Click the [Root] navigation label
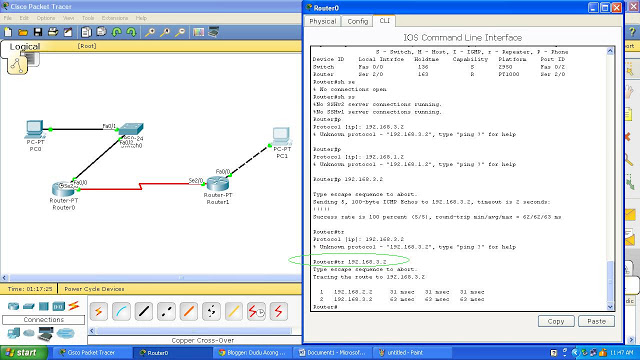The height and width of the screenshot is (360, 640). 87,46
